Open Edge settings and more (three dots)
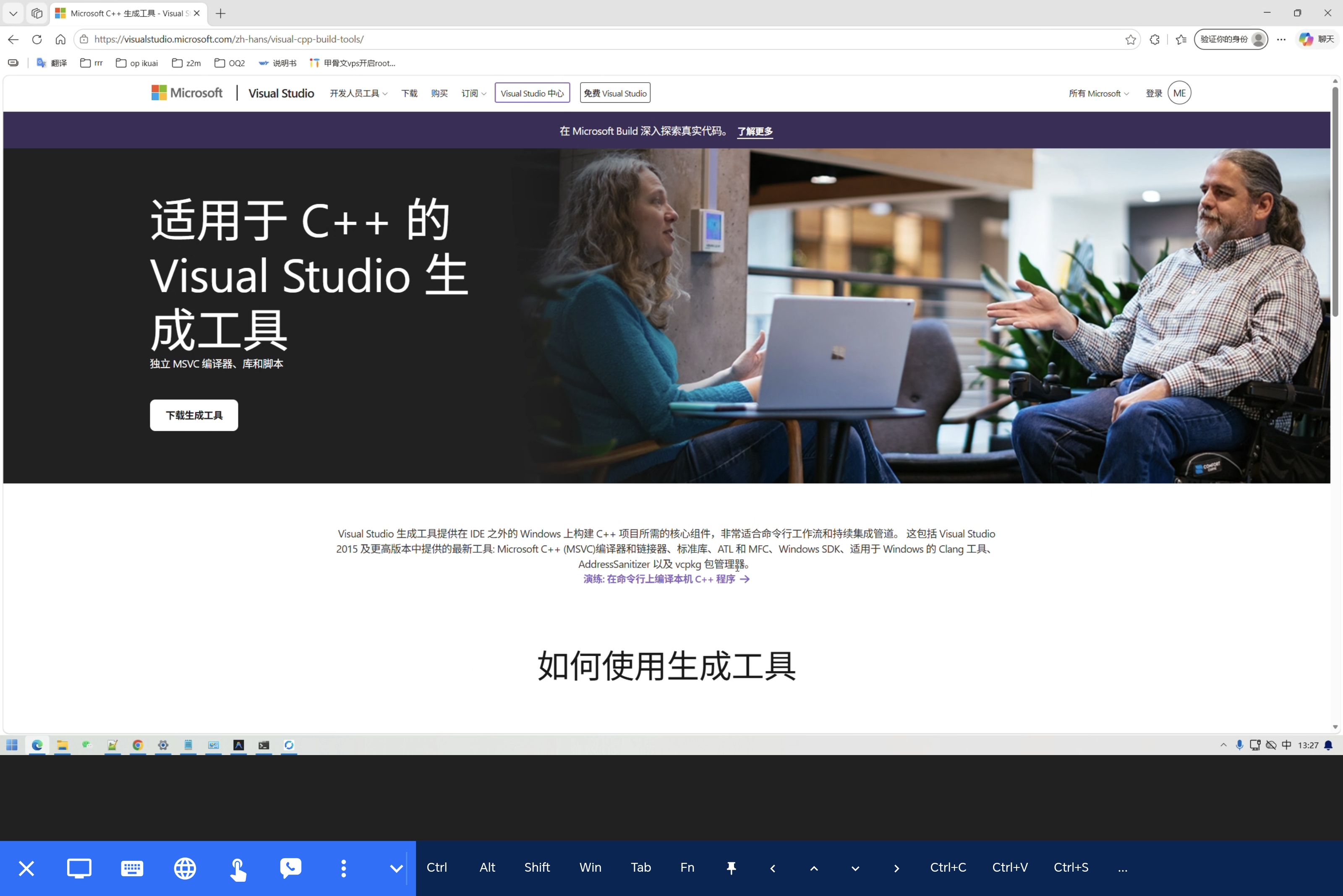The height and width of the screenshot is (896, 1343). click(x=1281, y=39)
